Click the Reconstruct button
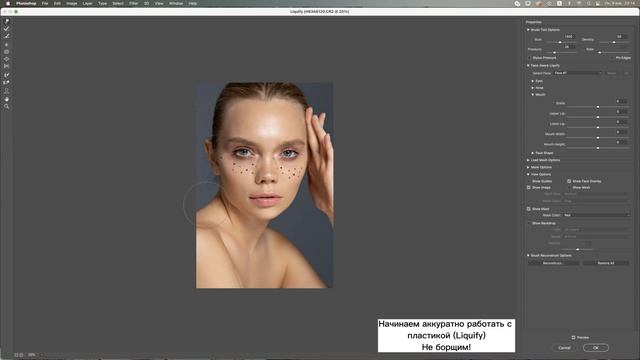Screen dimensions: 640x360 [553, 263]
